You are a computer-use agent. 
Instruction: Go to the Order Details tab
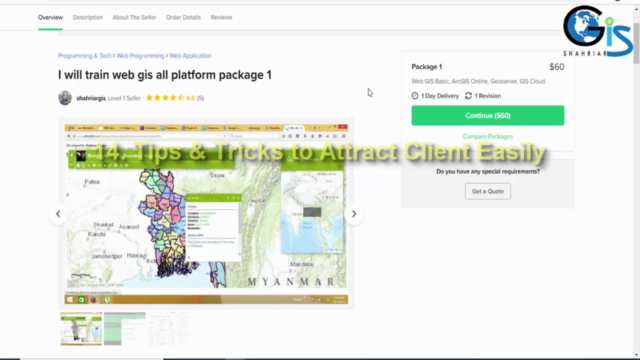click(183, 18)
